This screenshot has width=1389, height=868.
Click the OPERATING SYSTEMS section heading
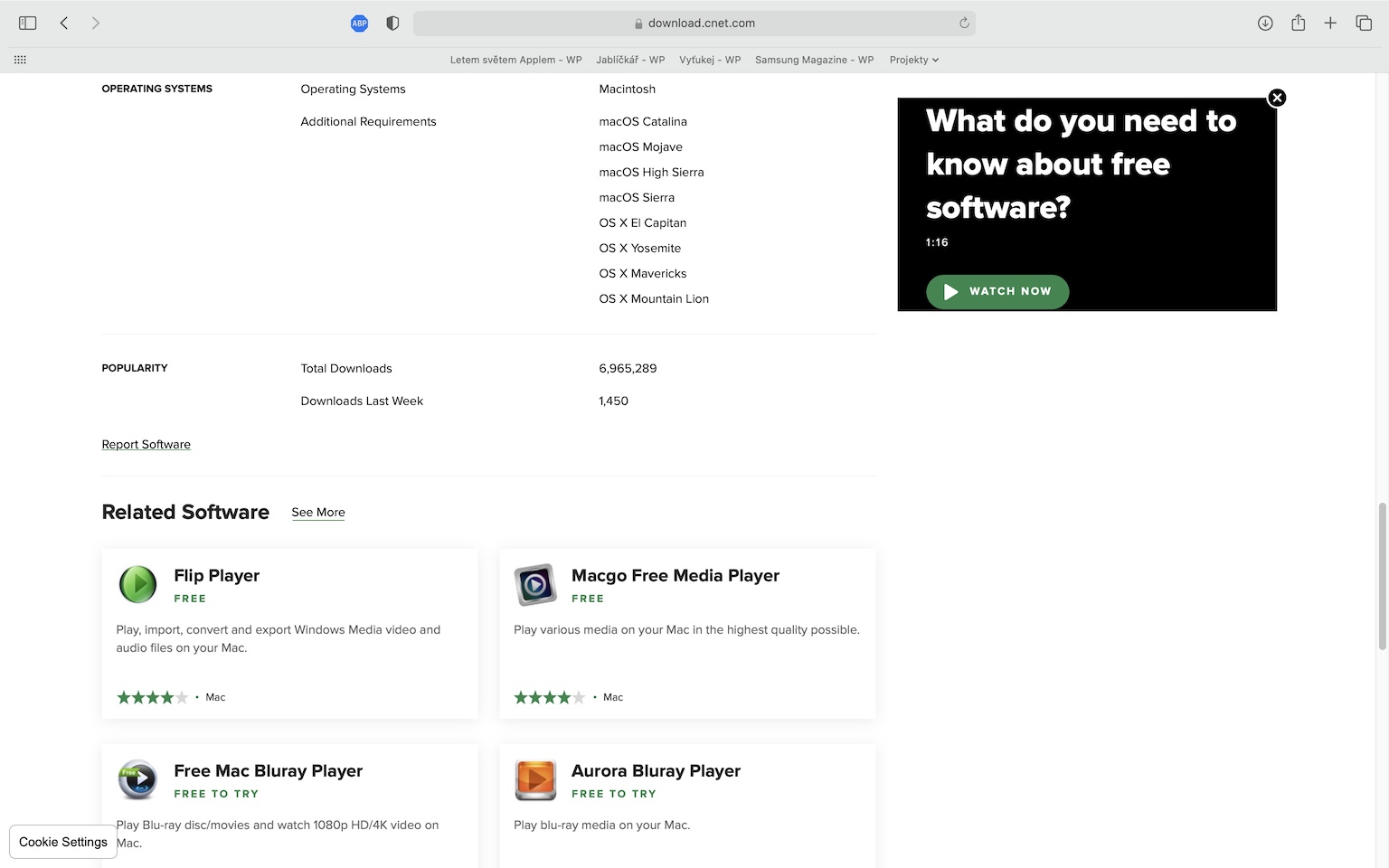(156, 89)
